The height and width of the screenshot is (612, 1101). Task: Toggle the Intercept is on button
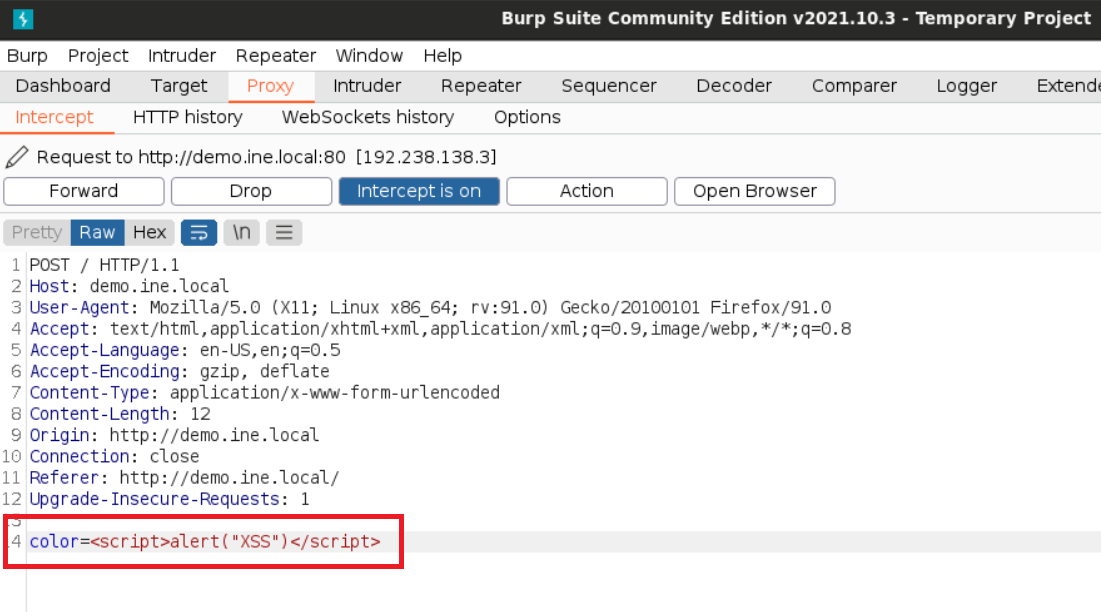click(x=419, y=191)
